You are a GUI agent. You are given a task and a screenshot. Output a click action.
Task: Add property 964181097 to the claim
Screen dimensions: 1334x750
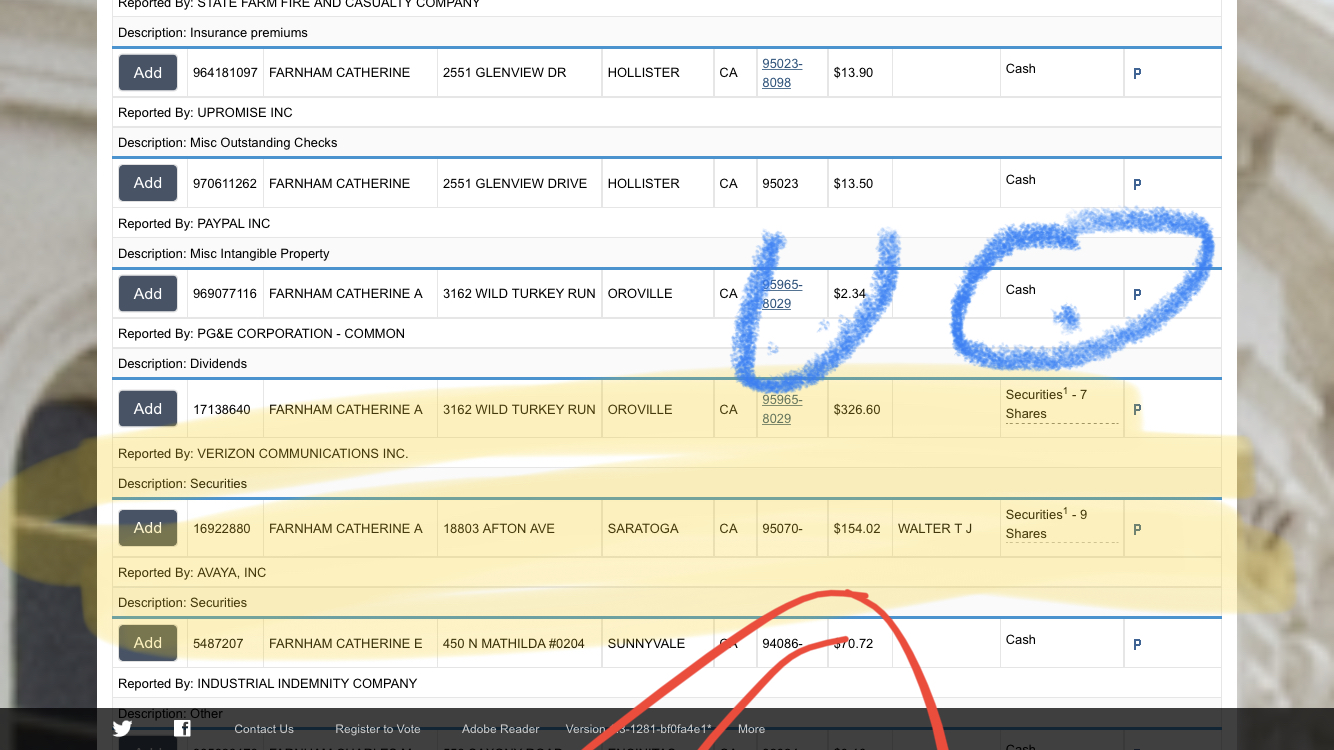pos(148,72)
